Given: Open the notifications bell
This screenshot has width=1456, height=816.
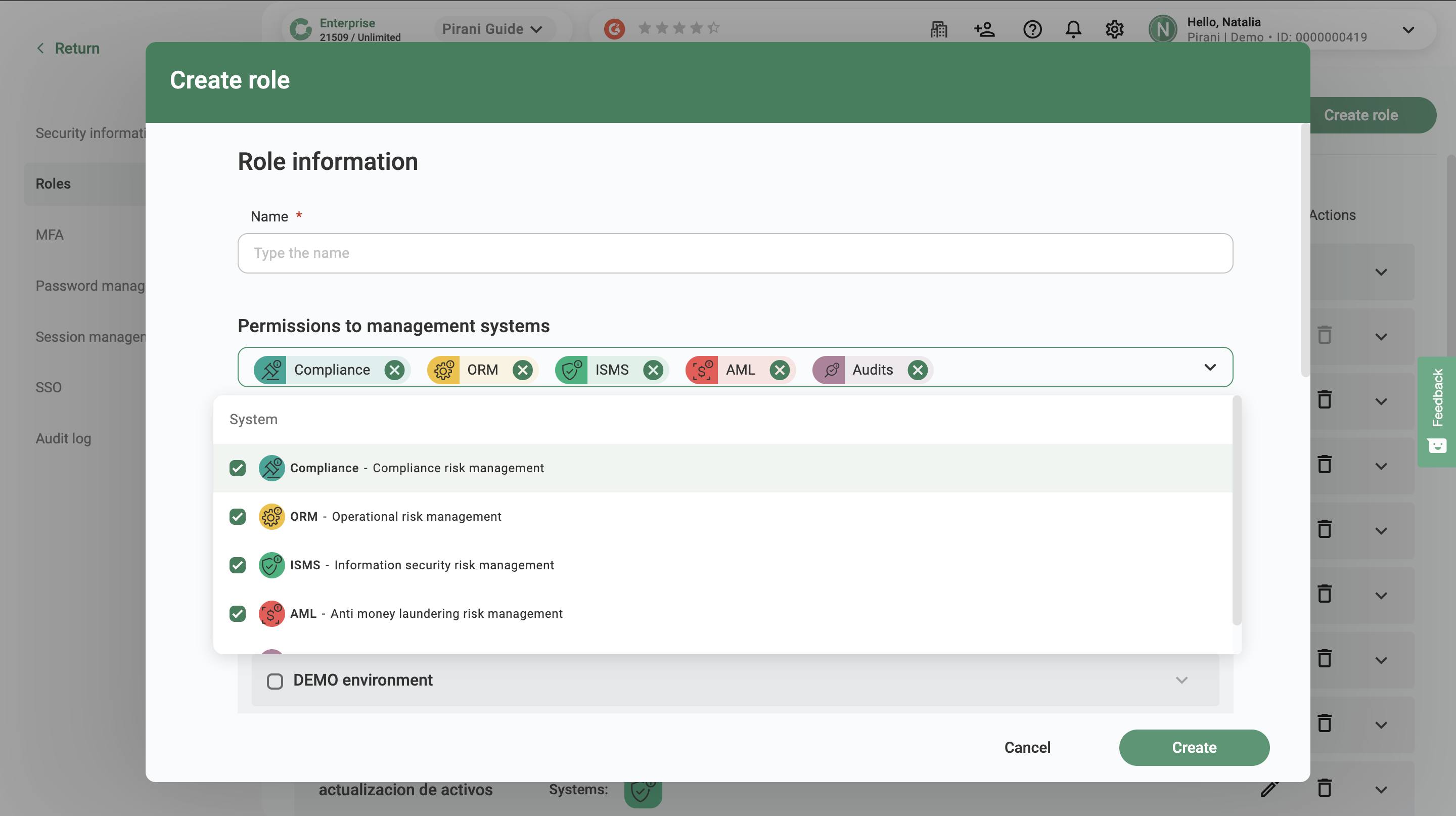Looking at the screenshot, I should pos(1073,29).
